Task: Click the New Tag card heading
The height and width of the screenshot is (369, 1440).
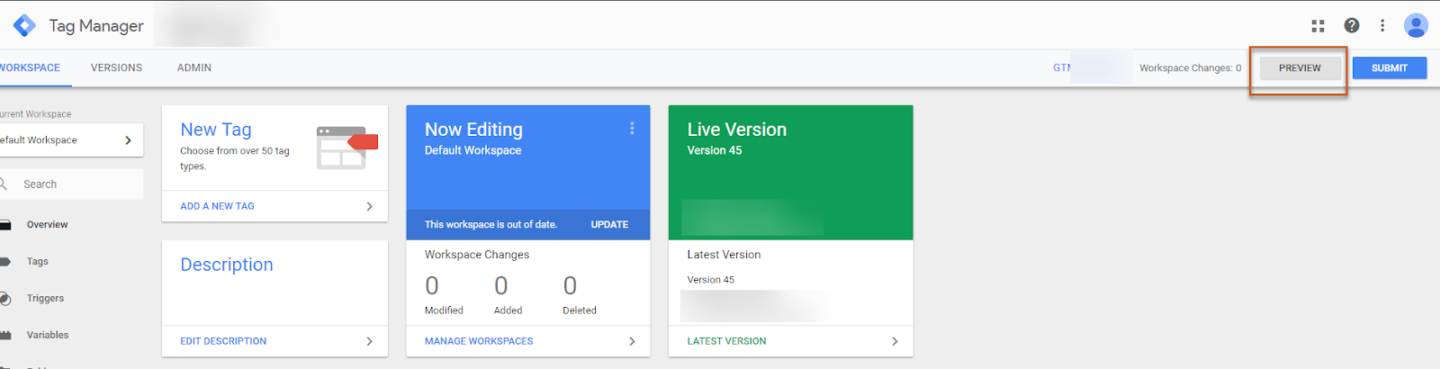Action: coord(216,130)
